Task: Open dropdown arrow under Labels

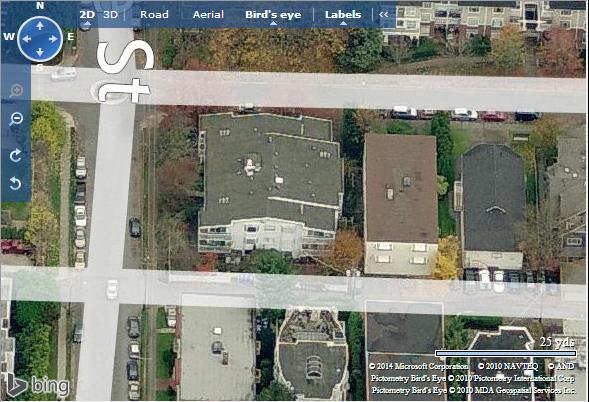Action: coord(343,23)
